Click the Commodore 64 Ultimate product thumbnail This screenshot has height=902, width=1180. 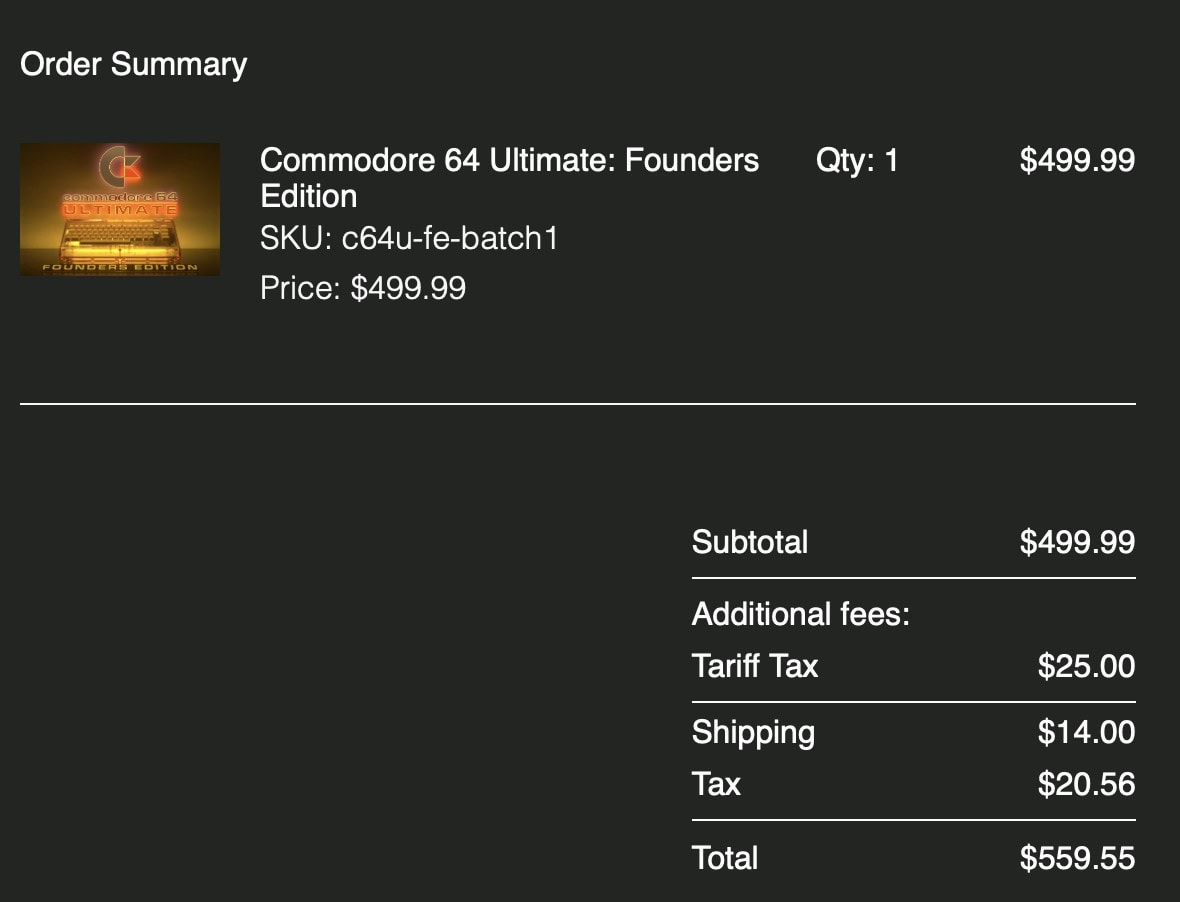[x=120, y=209]
